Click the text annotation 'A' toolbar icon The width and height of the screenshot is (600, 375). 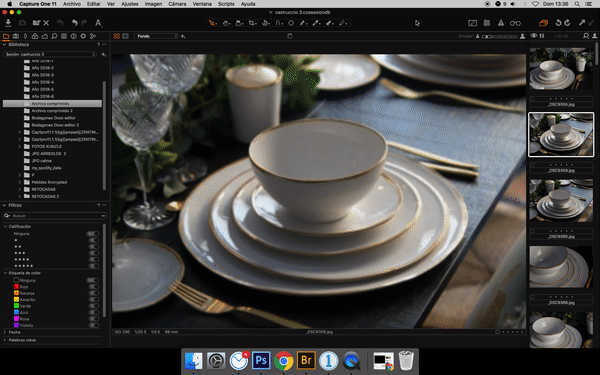(98, 23)
